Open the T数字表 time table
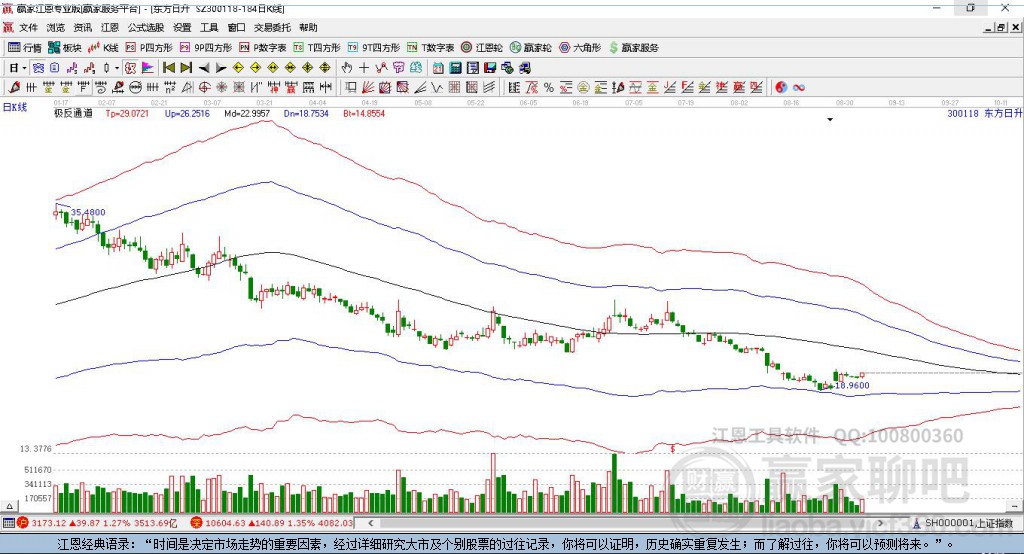1024x554 pixels. [430, 48]
